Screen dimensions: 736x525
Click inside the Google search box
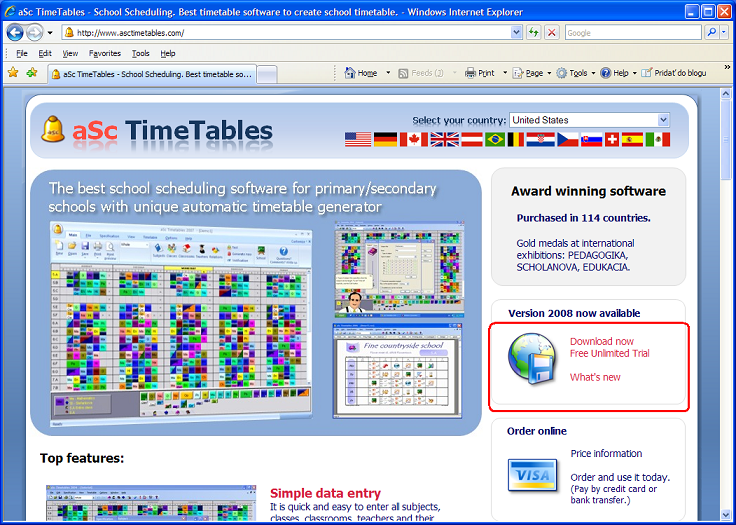click(x=633, y=32)
